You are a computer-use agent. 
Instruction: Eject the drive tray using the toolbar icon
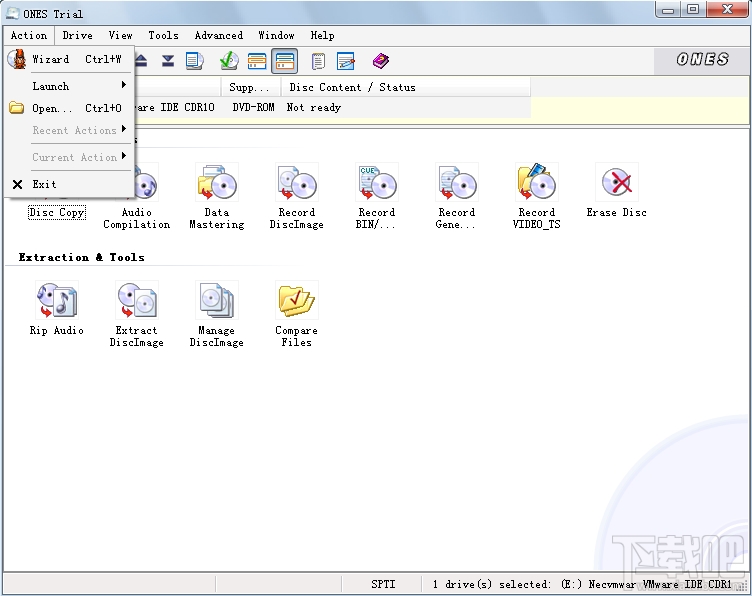141,61
